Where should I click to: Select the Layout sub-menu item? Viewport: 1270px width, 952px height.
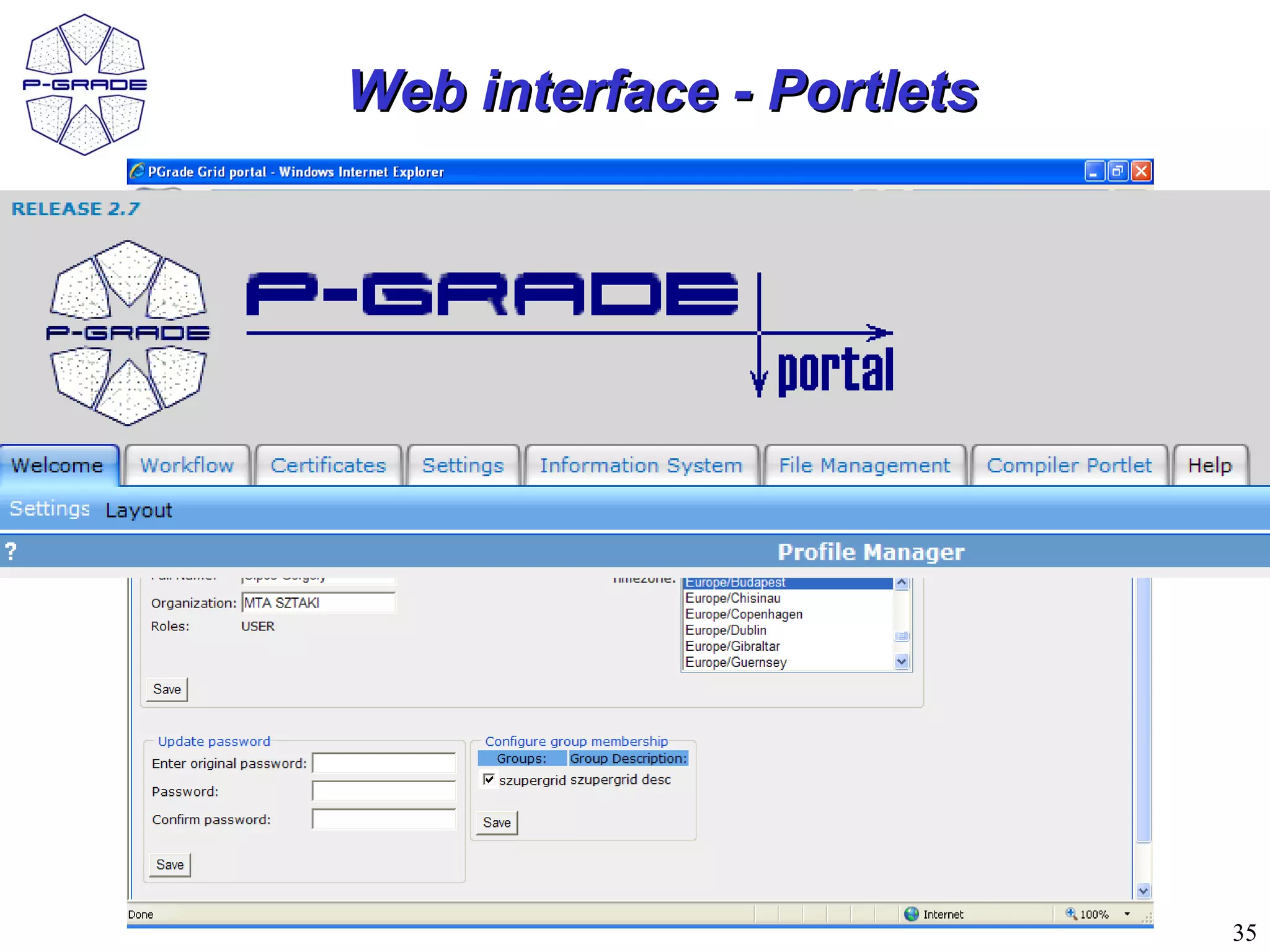pyautogui.click(x=138, y=510)
